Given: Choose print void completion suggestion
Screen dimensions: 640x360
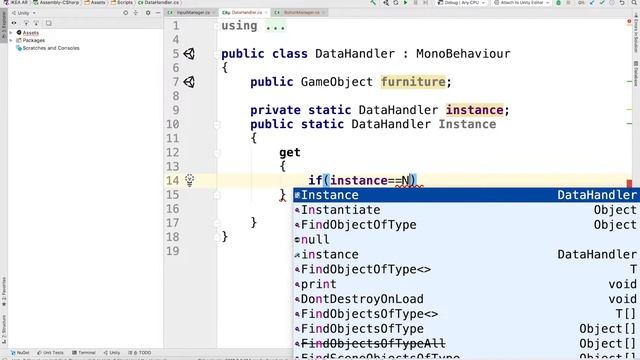Looking at the screenshot, I should click(466, 284).
